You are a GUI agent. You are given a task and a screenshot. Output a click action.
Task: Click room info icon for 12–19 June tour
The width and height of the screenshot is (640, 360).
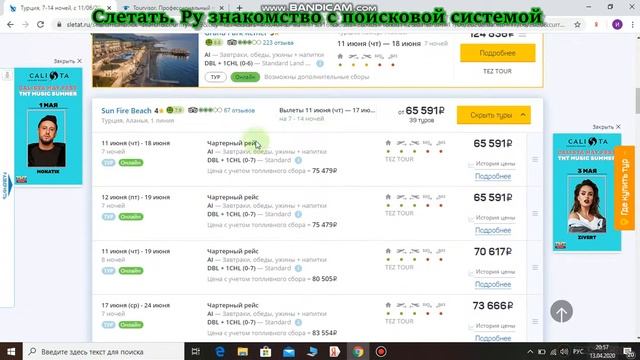[x=298, y=214]
